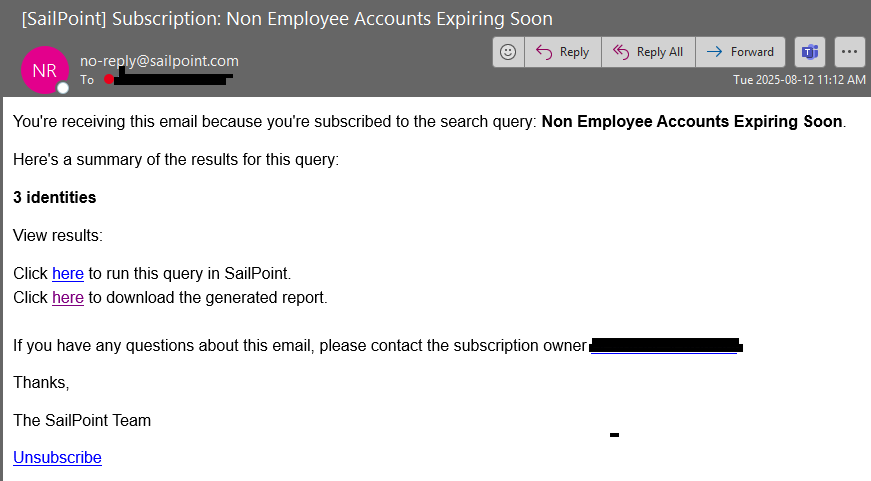Open the more actions ellipsis menu
This screenshot has height=481, width=871.
(x=849, y=52)
